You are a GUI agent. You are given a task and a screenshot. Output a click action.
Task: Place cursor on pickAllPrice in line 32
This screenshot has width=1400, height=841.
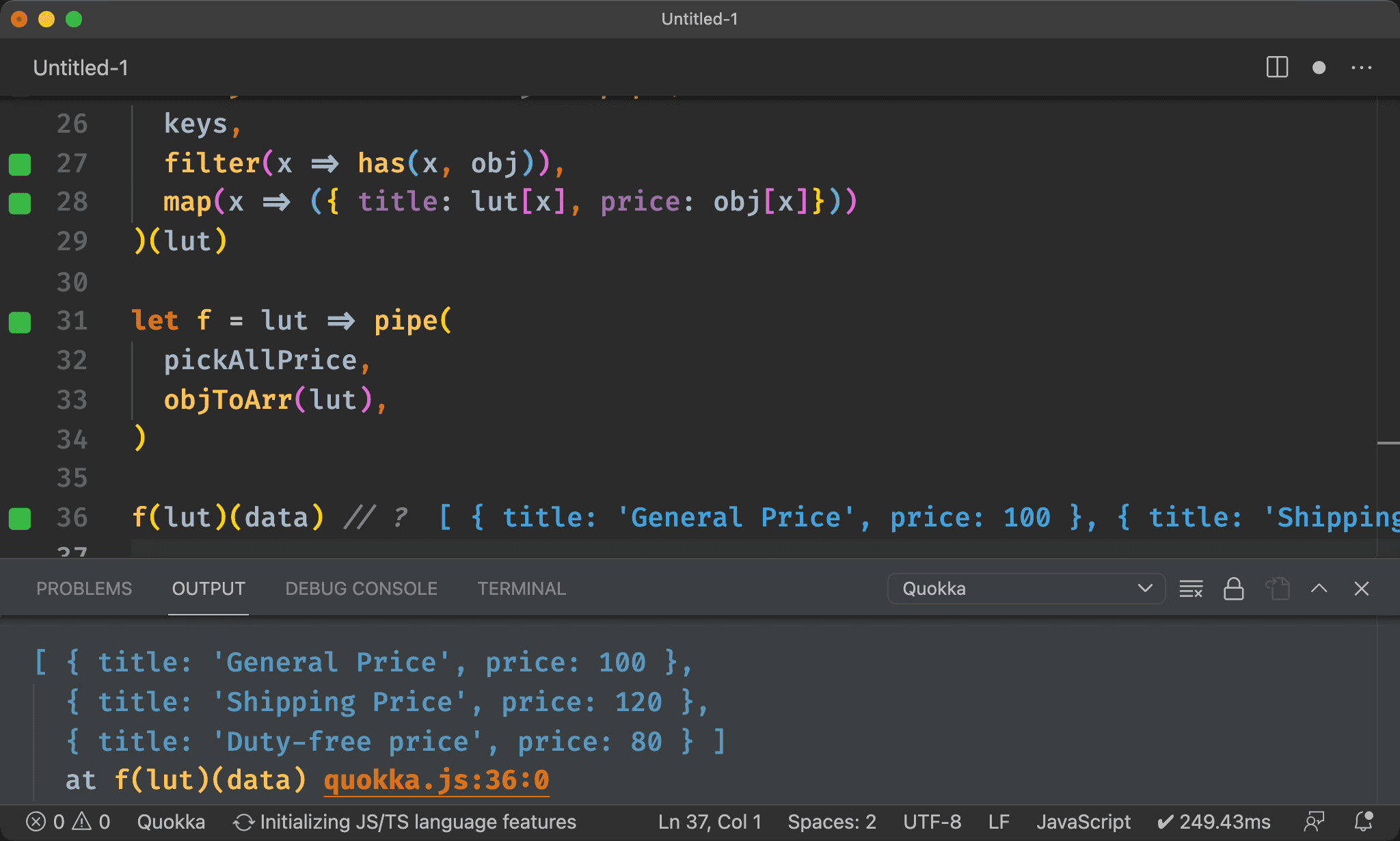tap(260, 360)
